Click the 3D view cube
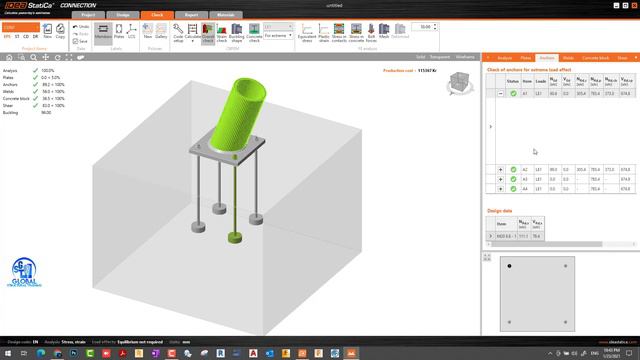This screenshot has width=640, height=360. (x=460, y=83)
